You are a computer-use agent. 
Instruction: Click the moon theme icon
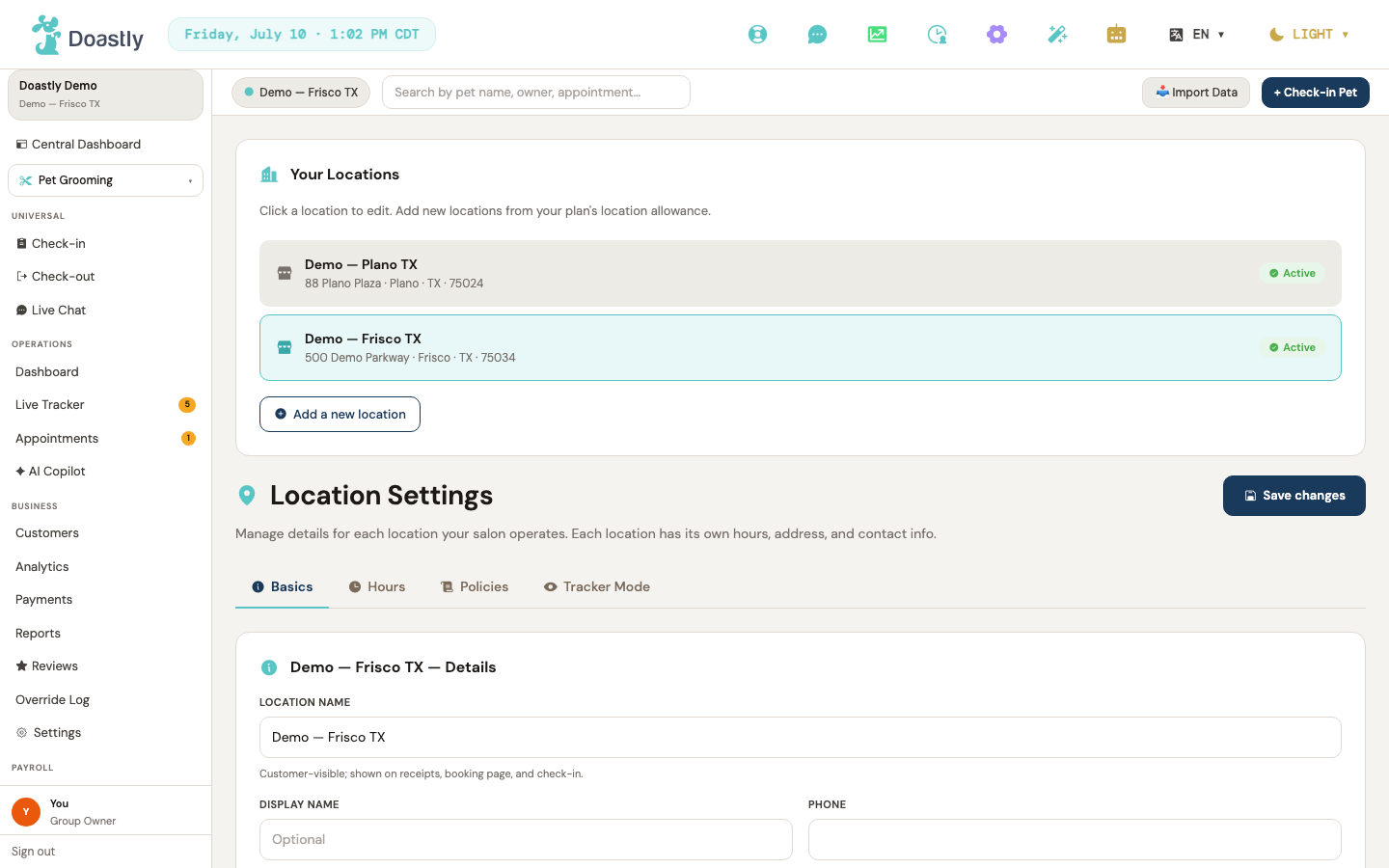[x=1276, y=35]
